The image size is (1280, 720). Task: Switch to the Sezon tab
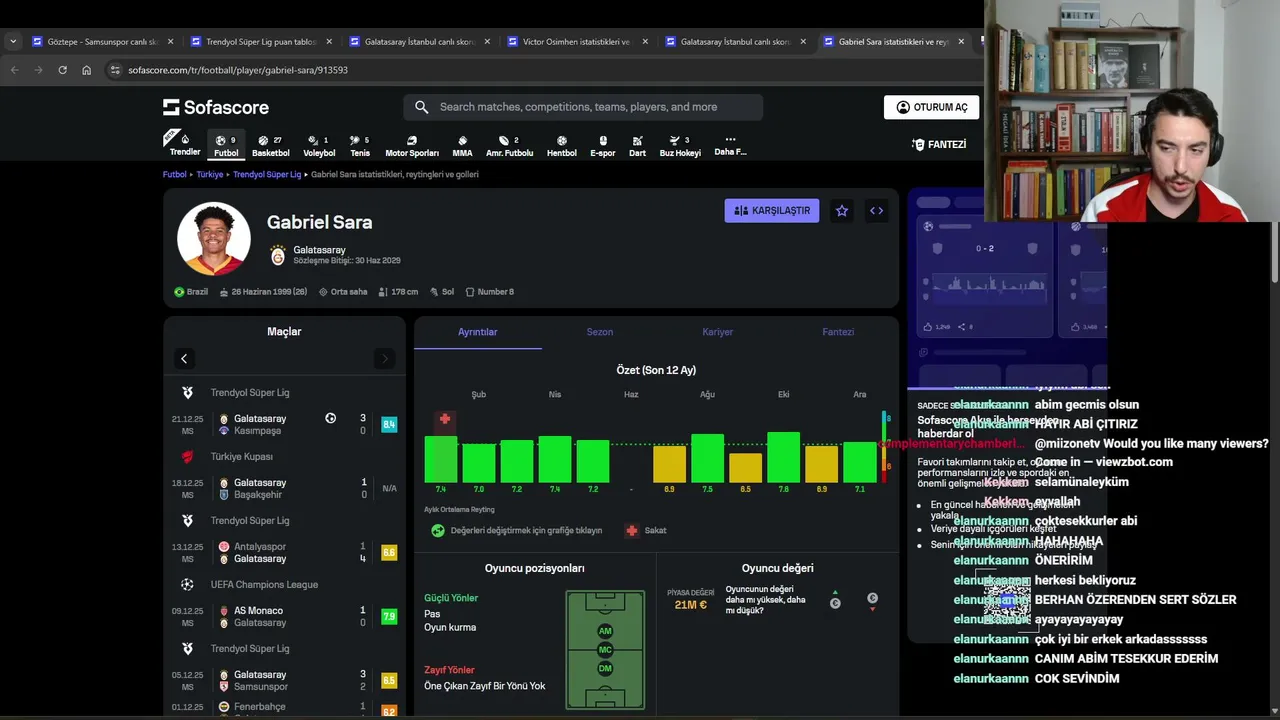(600, 332)
